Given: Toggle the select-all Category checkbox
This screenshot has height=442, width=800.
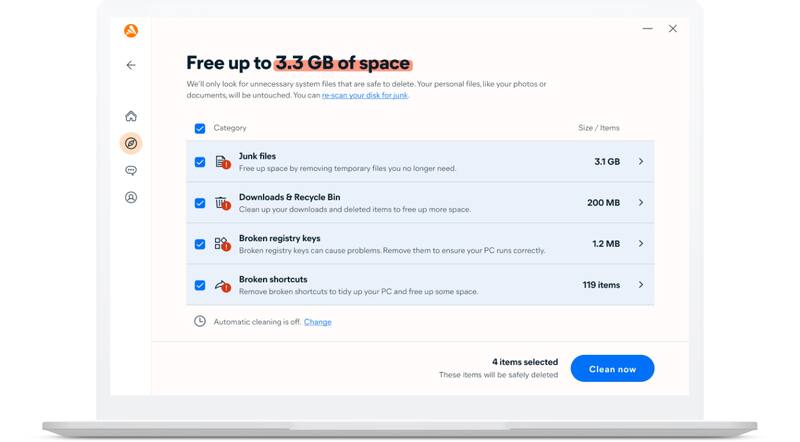Looking at the screenshot, I should (200, 129).
